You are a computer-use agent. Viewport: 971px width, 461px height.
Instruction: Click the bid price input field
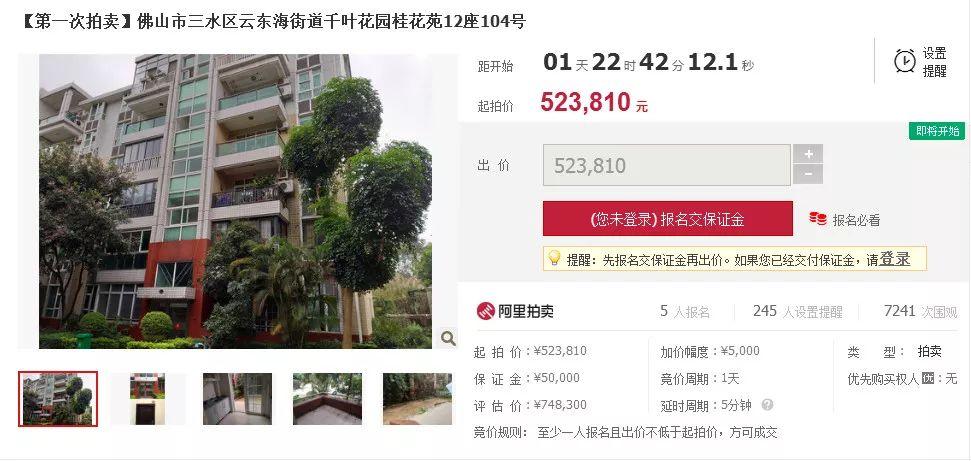pos(667,165)
